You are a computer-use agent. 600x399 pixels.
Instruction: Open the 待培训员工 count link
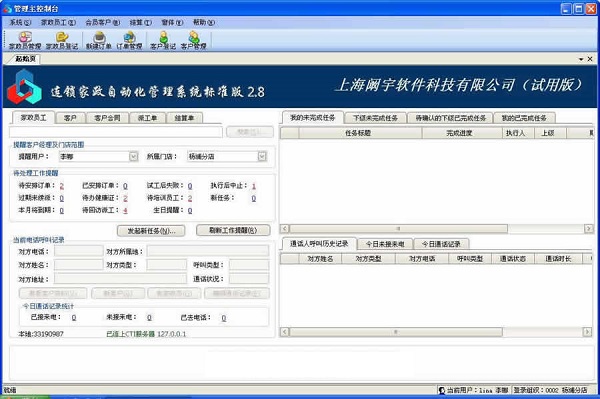190,198
